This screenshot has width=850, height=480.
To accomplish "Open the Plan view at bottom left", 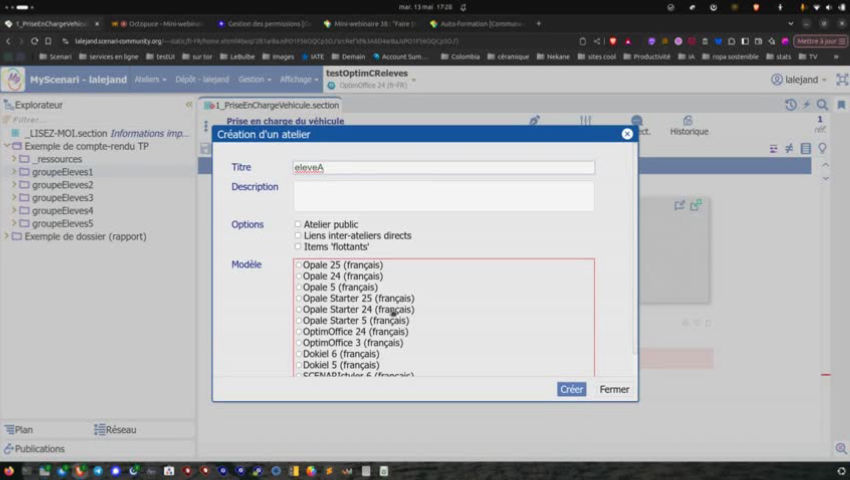I will click(x=20, y=430).
